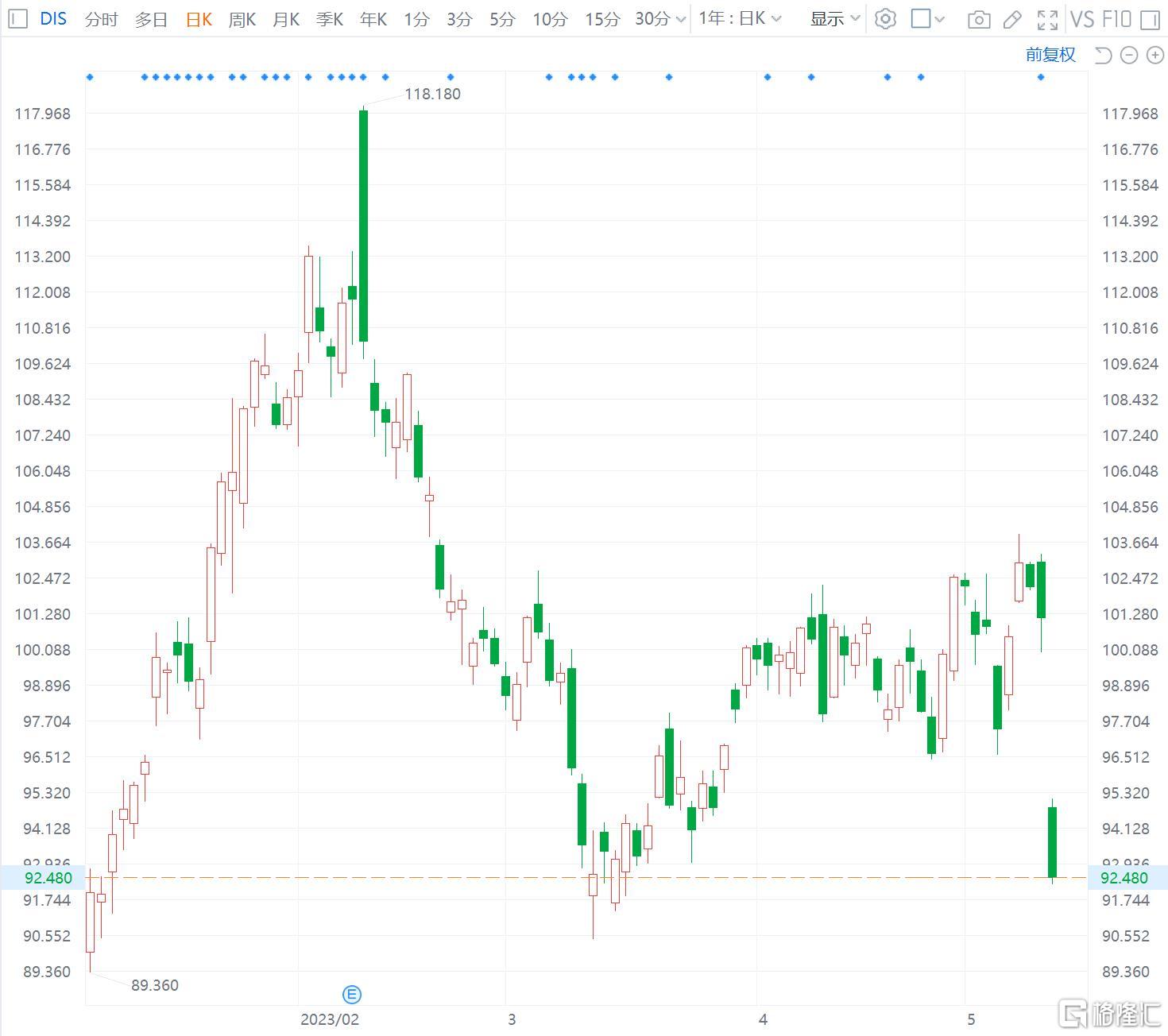Open the VS compare button
Screen dimensions: 1168x1036
[x=1082, y=19]
